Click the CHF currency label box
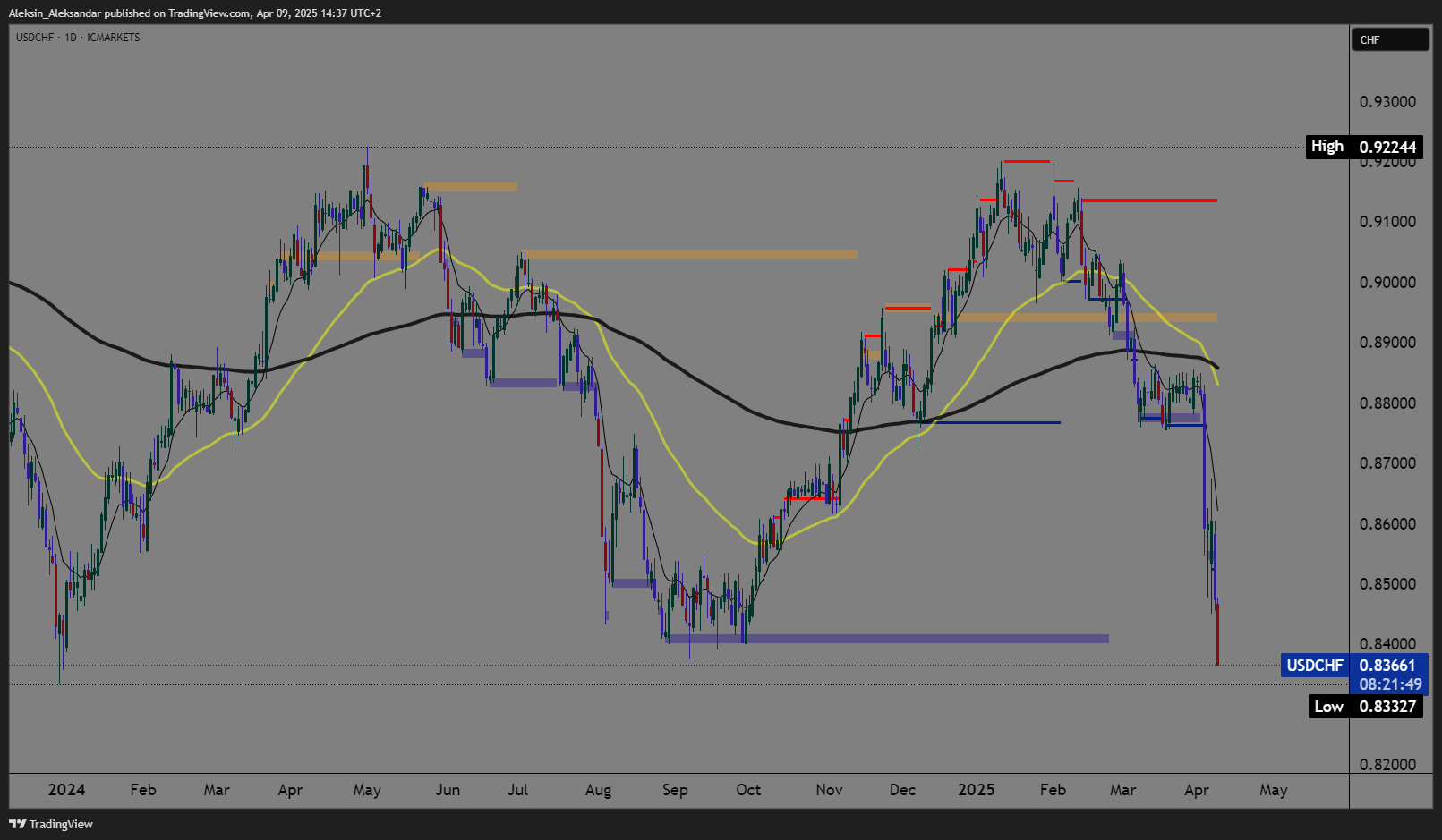Screen dimensions: 1442x840 pyautogui.click(x=1389, y=39)
